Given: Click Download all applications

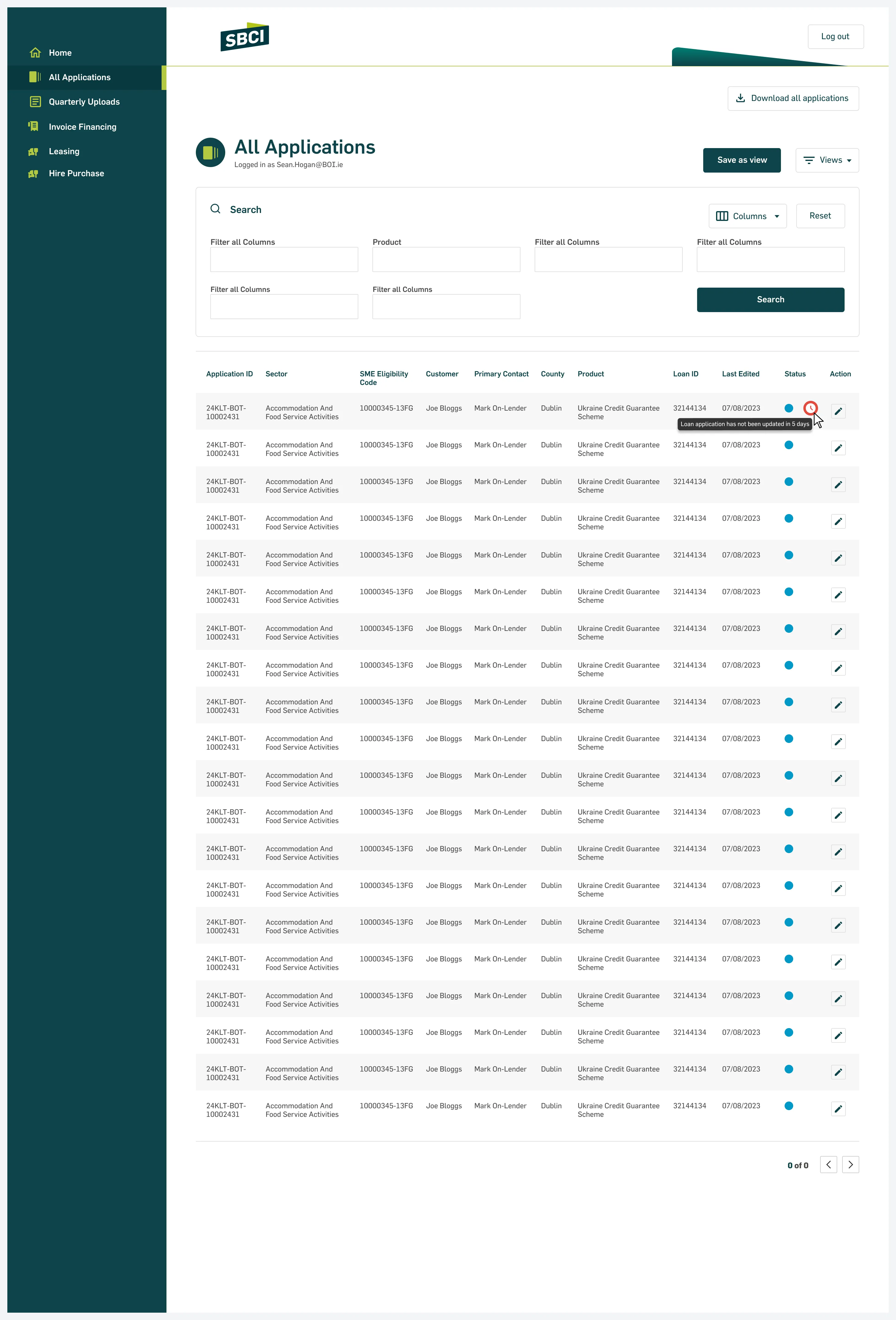Looking at the screenshot, I should tap(793, 98).
